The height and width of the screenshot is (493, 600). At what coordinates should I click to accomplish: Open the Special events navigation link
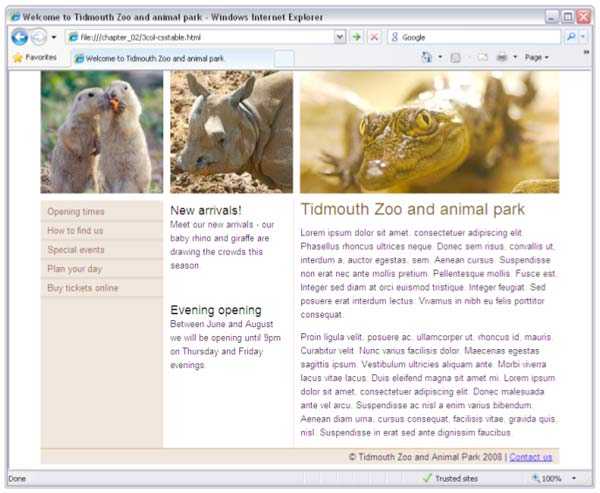point(76,250)
